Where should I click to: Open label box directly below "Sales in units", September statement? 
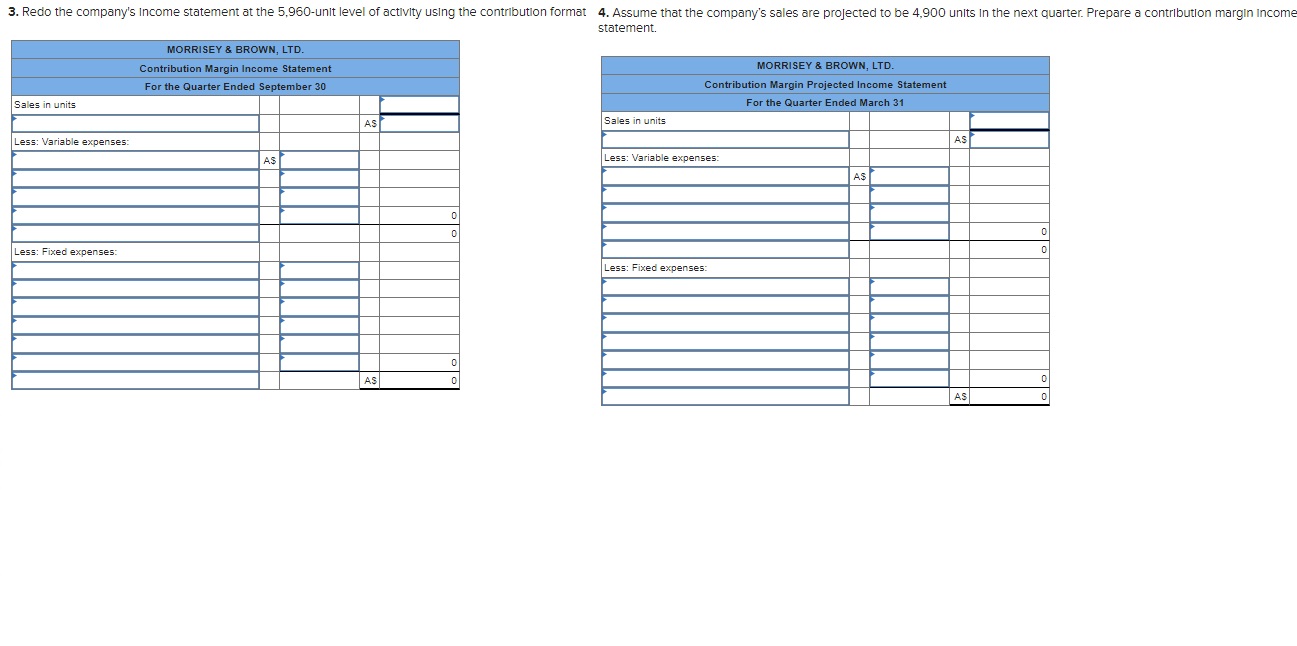pos(135,123)
